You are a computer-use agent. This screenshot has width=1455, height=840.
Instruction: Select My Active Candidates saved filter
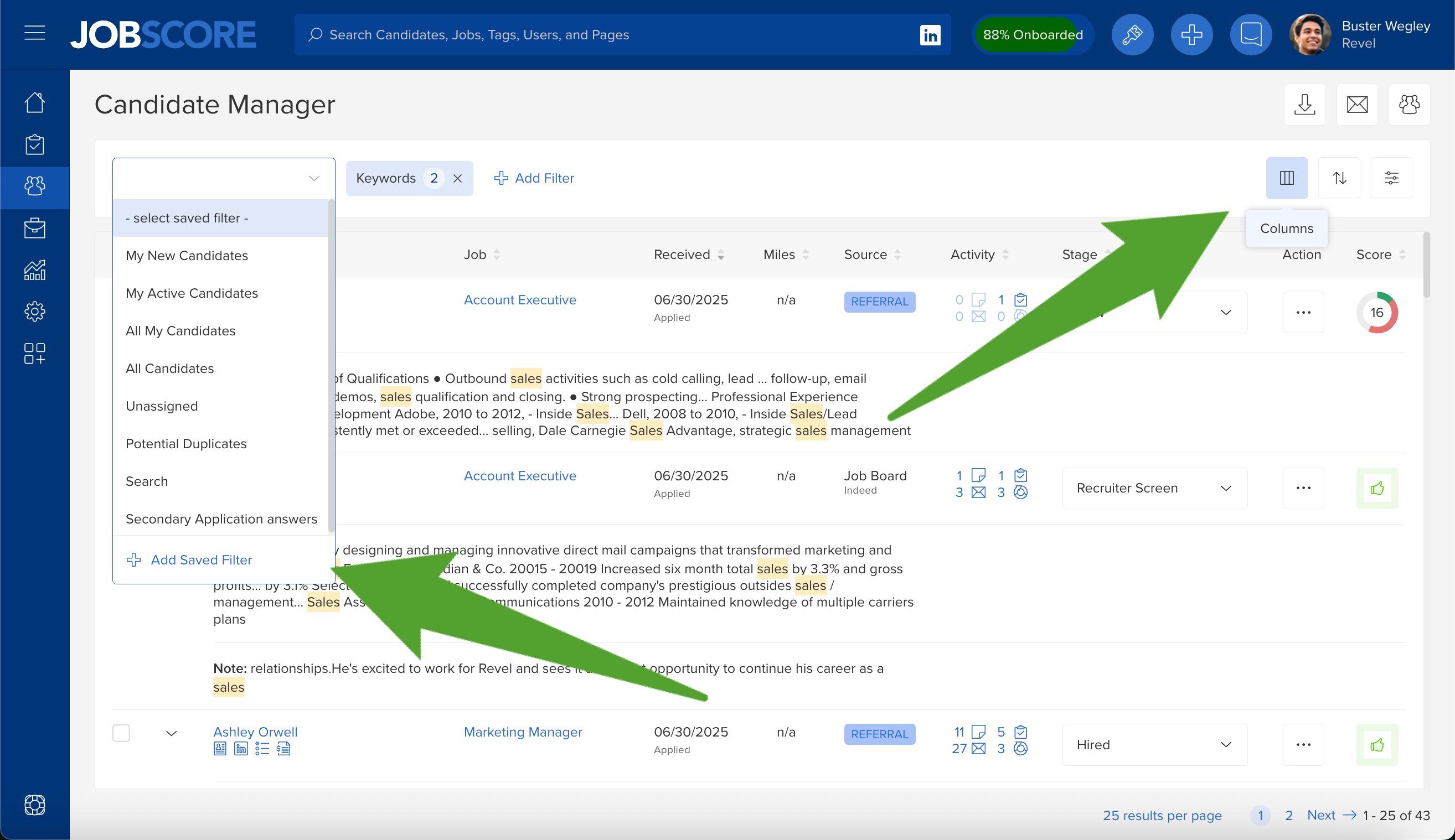coord(220,293)
